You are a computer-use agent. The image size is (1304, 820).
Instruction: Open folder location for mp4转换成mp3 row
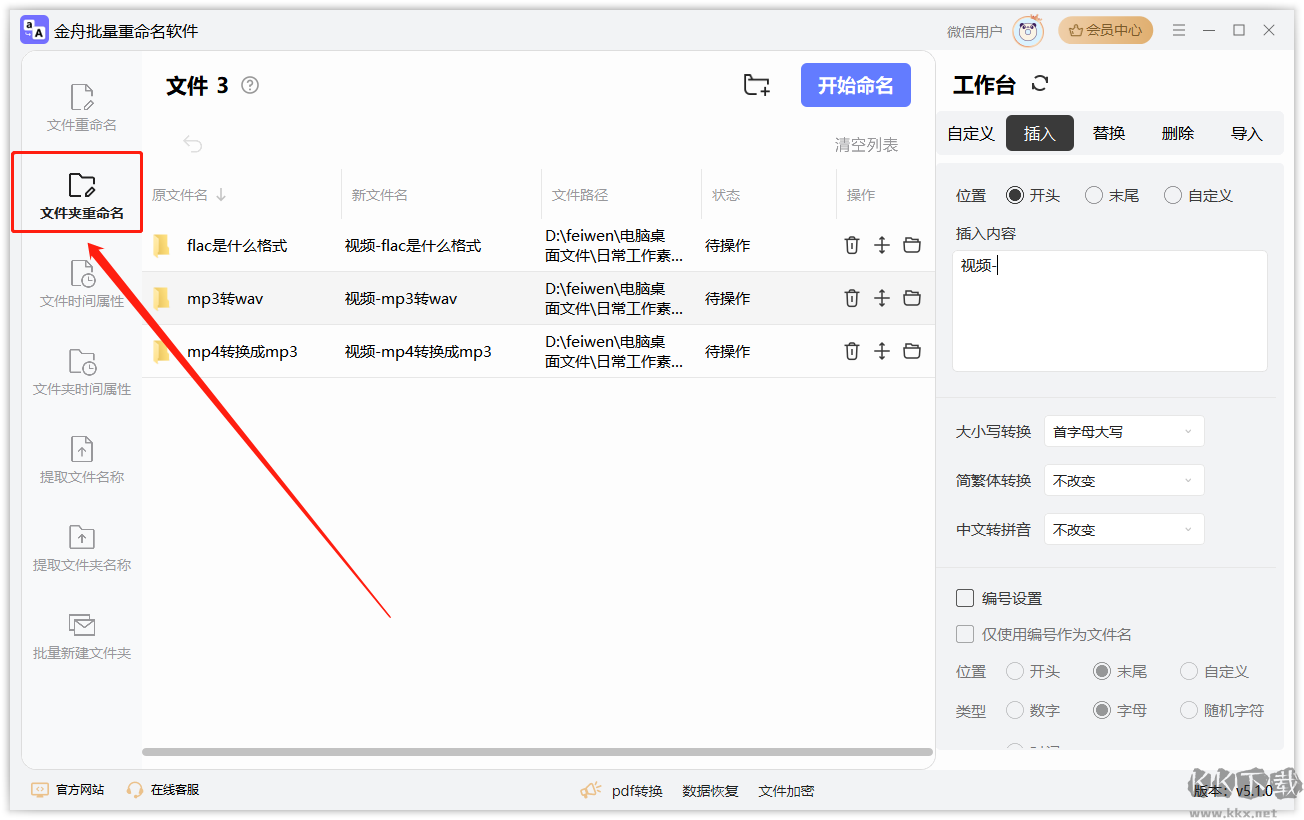912,351
